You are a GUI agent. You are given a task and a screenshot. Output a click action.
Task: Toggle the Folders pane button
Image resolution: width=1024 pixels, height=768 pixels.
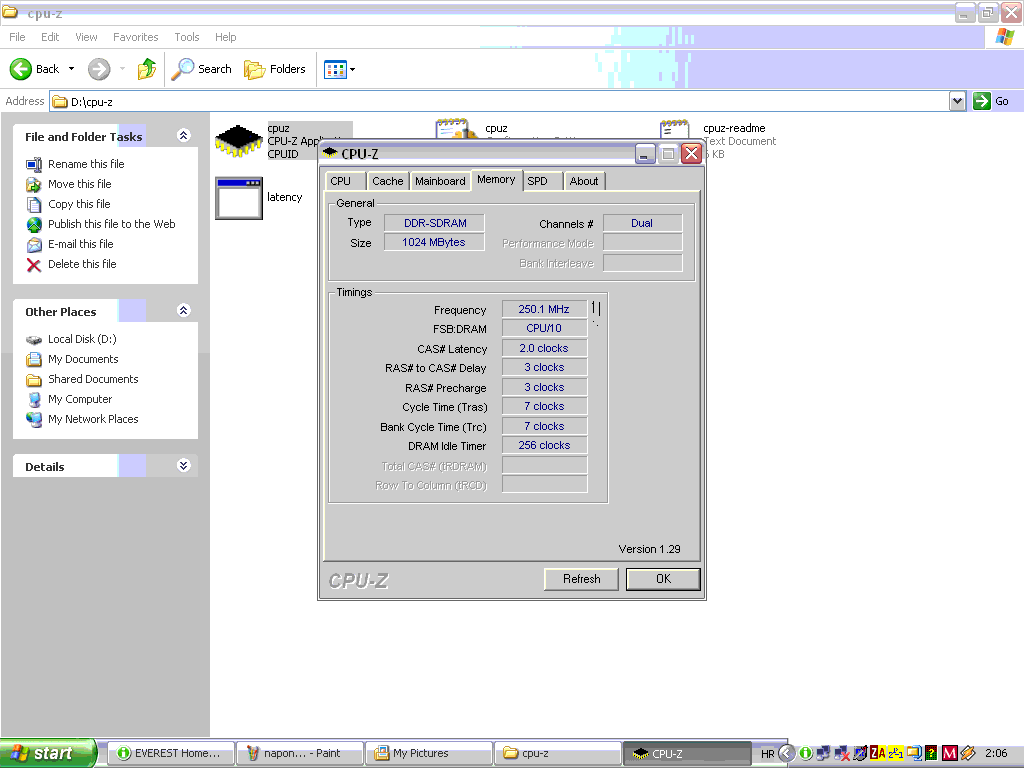pos(275,69)
